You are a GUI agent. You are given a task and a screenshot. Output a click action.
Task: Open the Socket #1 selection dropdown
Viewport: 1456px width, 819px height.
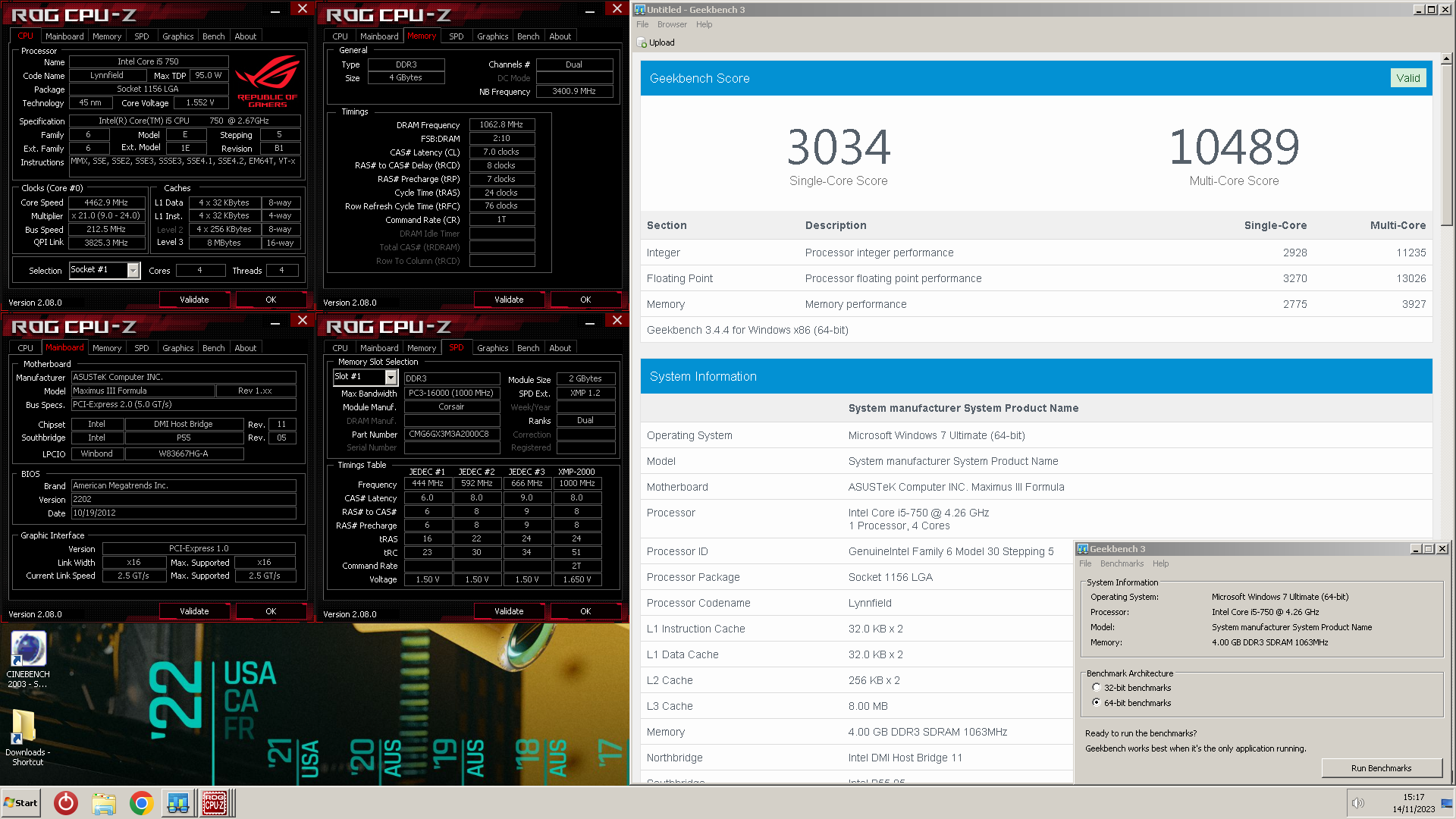coord(133,270)
